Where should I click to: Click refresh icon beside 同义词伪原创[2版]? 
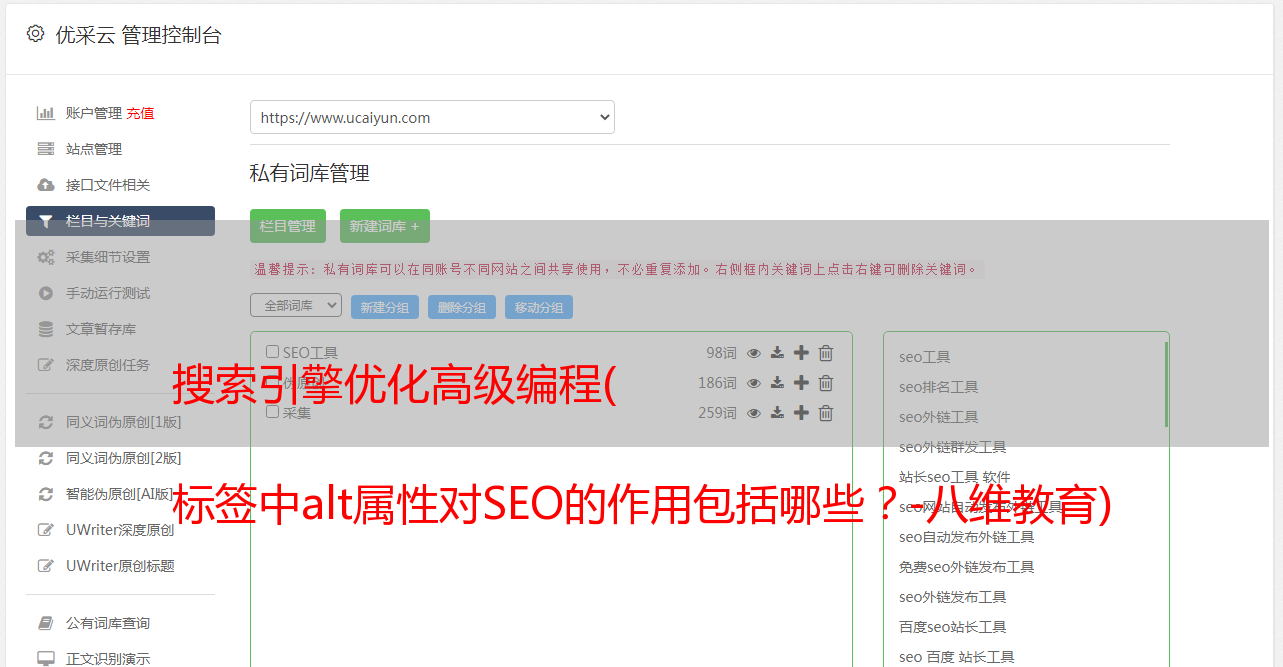46,458
